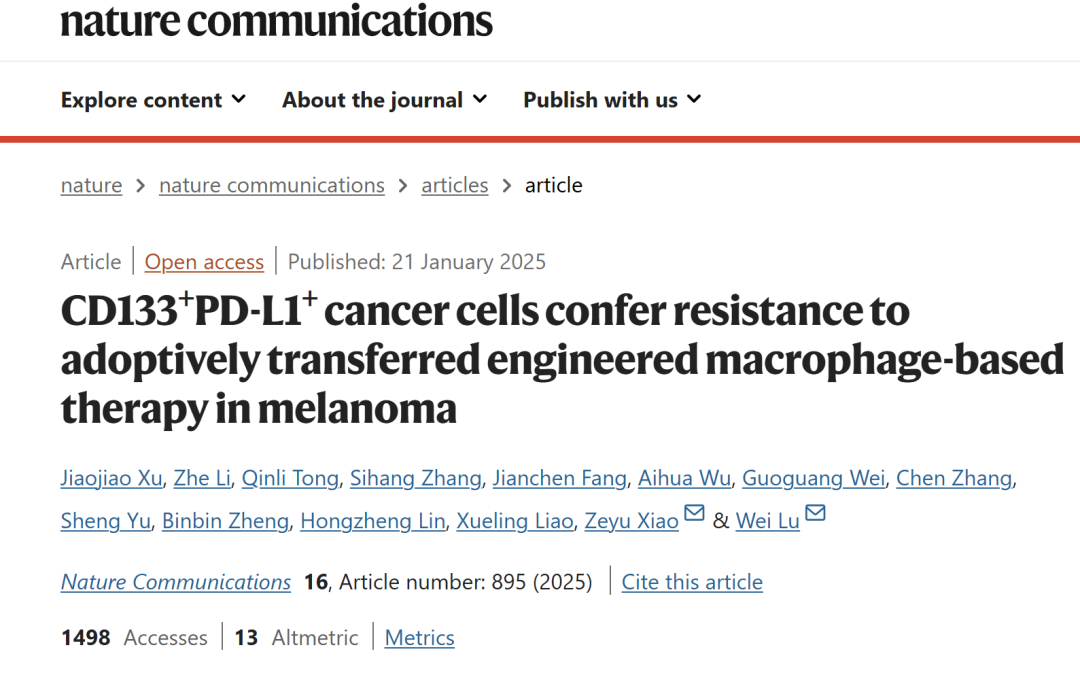Go to the nature breadcrumb link

pos(92,185)
